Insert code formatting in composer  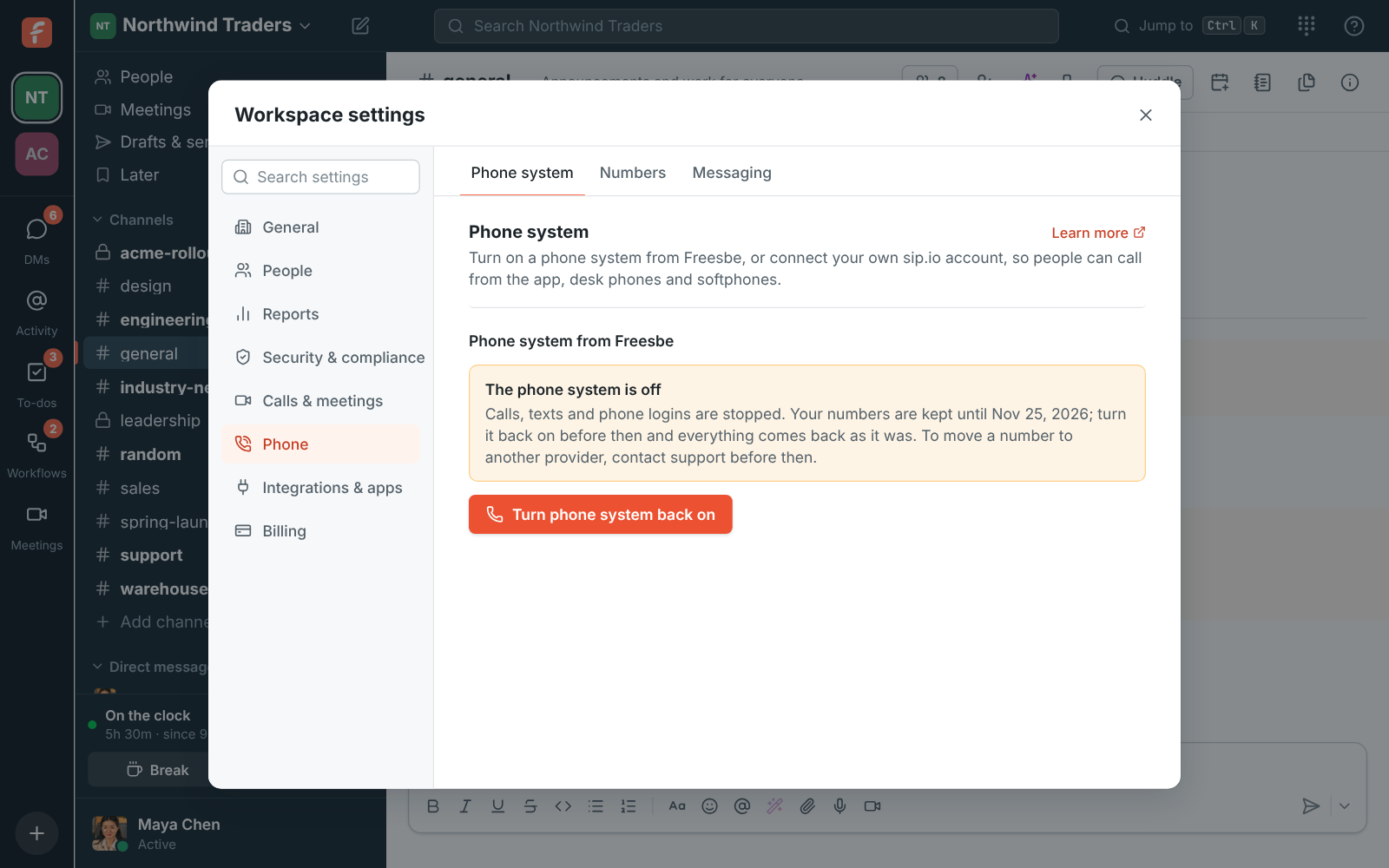[x=563, y=806]
